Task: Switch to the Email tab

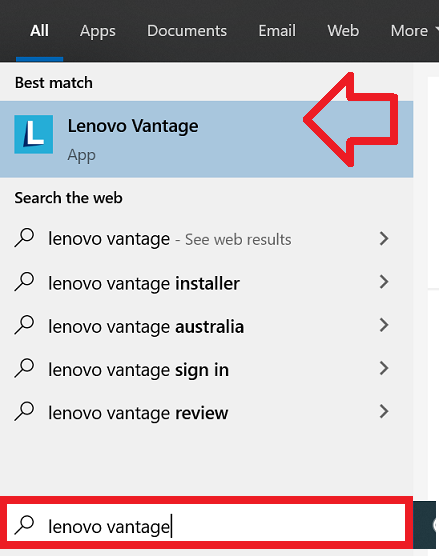Action: coord(277,31)
